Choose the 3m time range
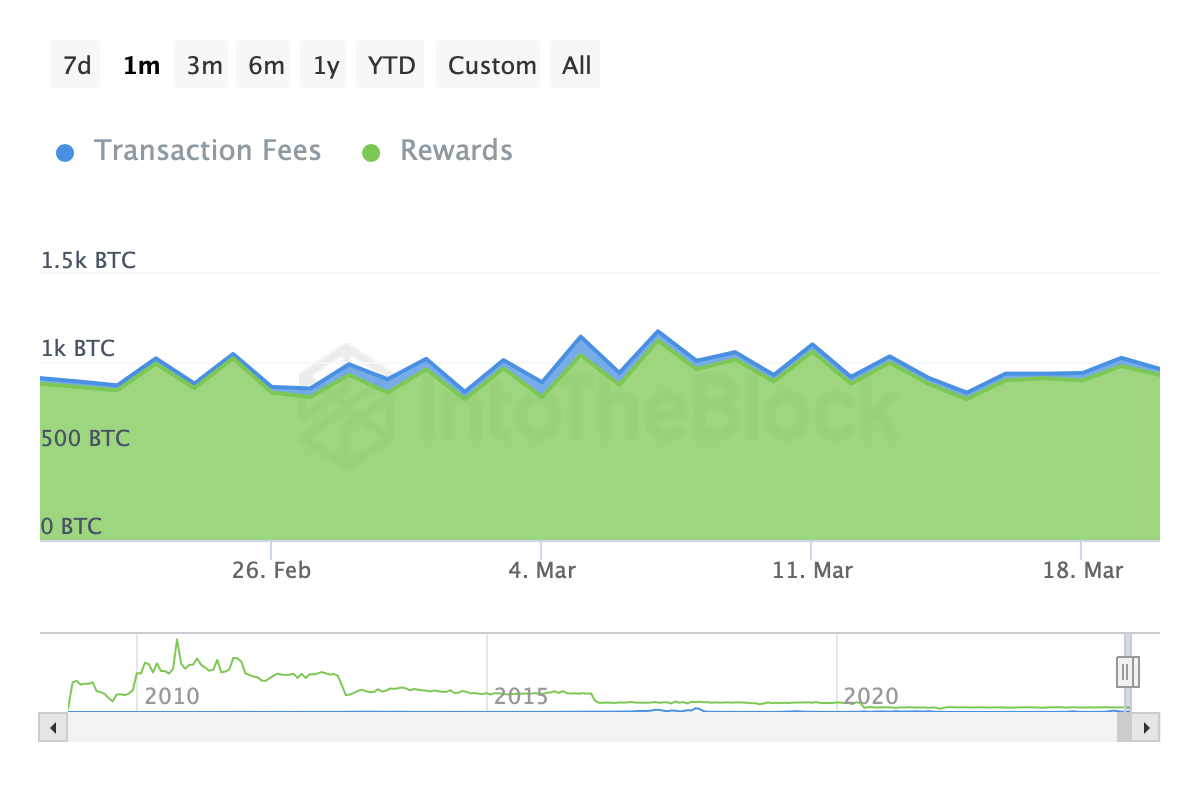Image resolution: width=1200 pixels, height=800 pixels. click(204, 65)
